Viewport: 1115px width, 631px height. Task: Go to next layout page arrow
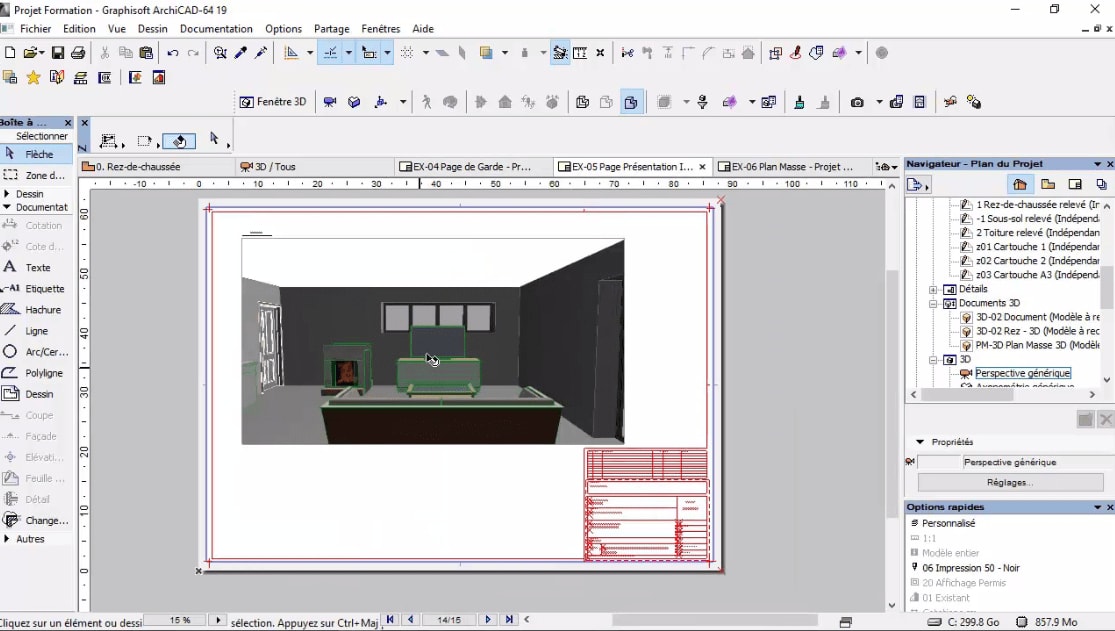[x=488, y=620]
